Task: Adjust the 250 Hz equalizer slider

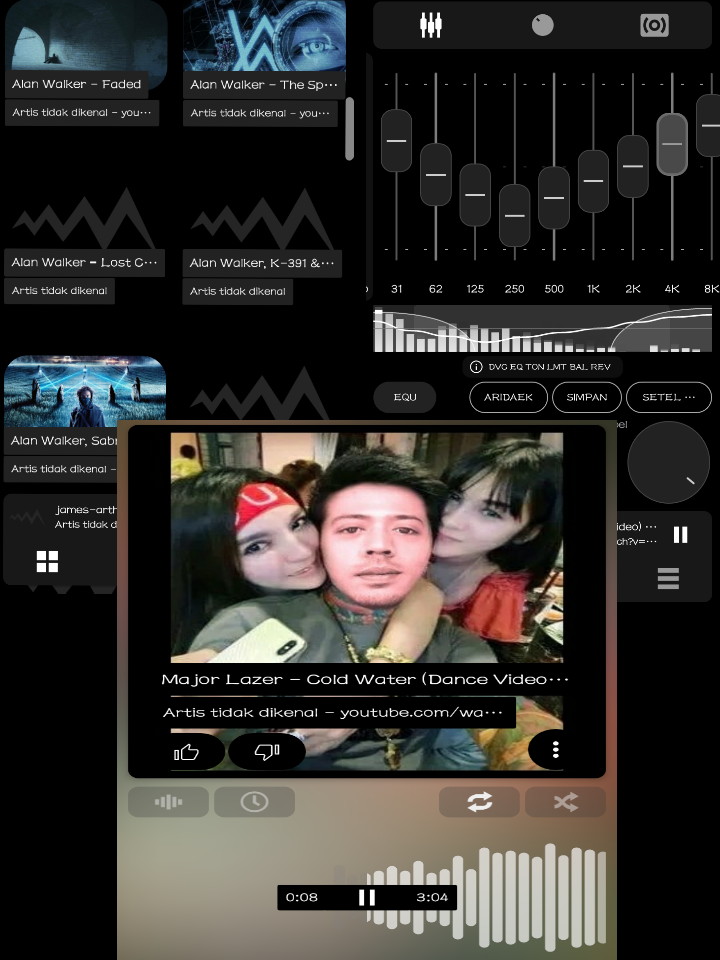Action: 514,216
